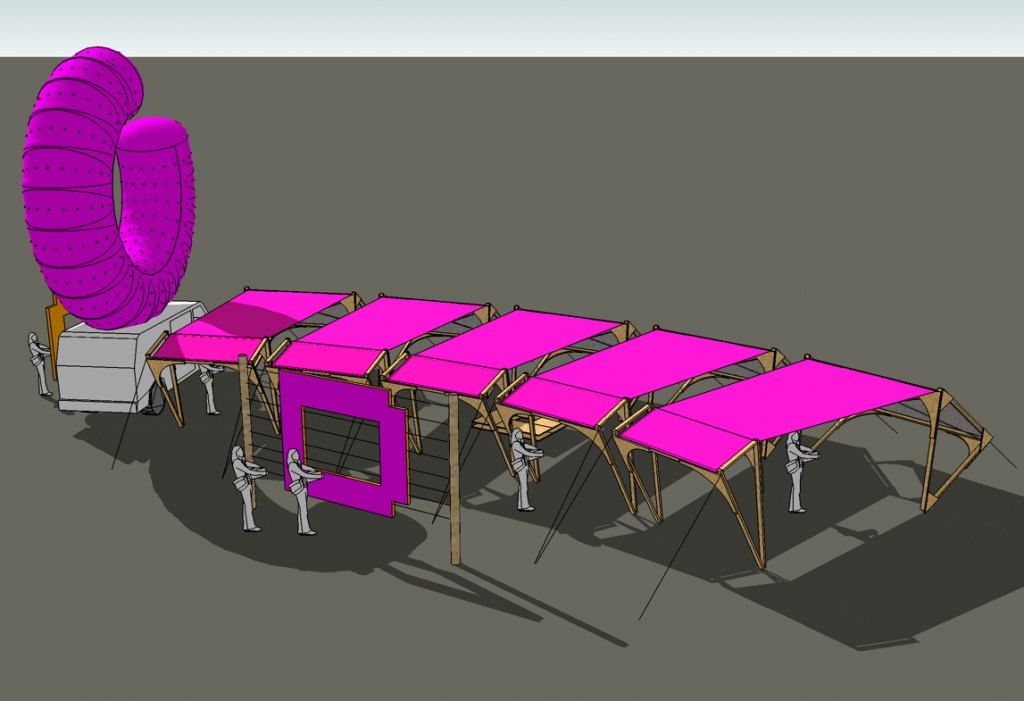Screen dimensions: 1024x701
Task: Select the person under the fourth canopy
Action: [x=522, y=467]
